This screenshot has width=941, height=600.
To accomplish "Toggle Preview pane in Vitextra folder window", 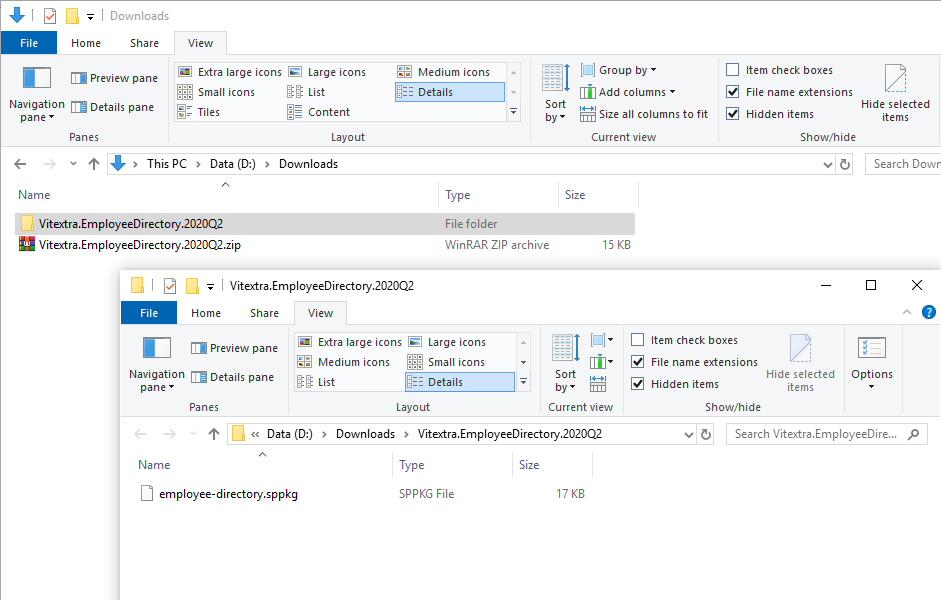I will [x=234, y=348].
